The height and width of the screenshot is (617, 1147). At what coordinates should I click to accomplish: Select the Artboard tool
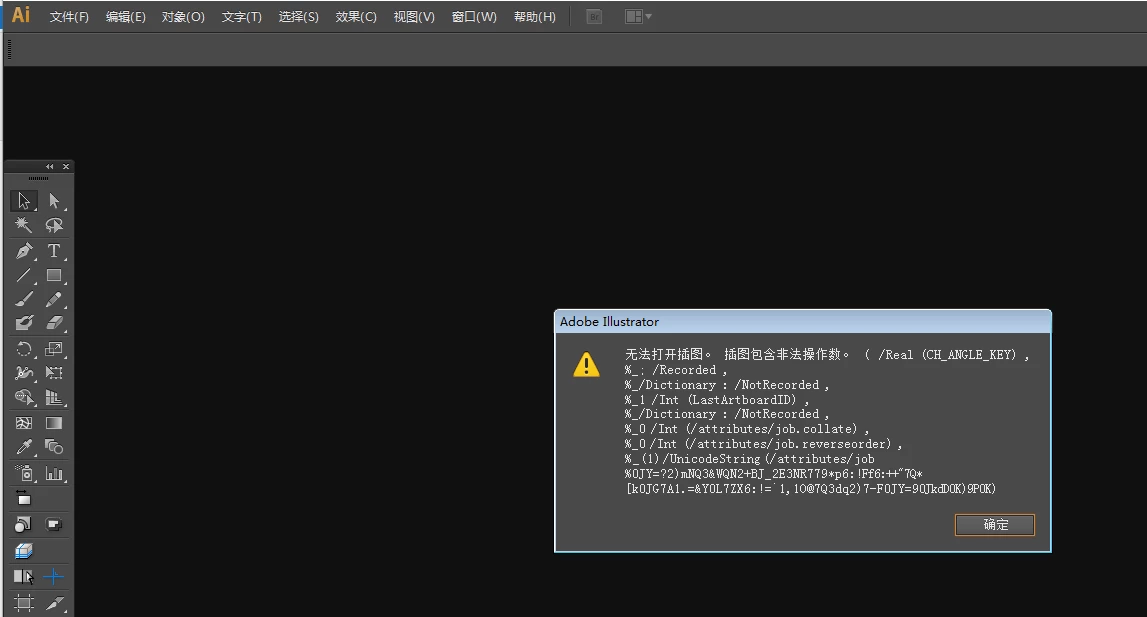click(x=23, y=603)
